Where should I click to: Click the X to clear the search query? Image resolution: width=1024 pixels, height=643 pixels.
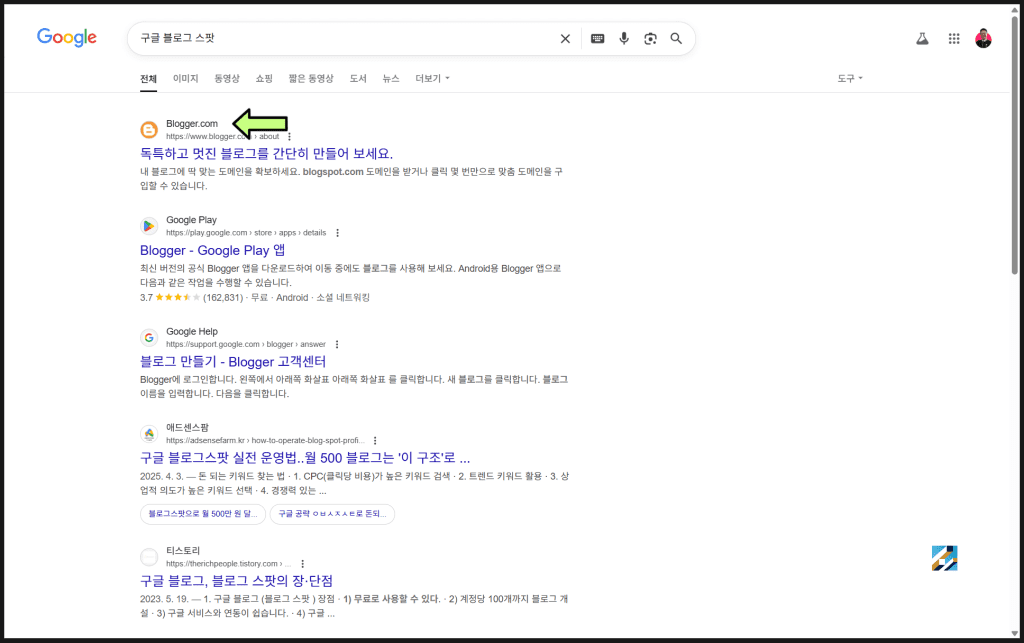564,38
